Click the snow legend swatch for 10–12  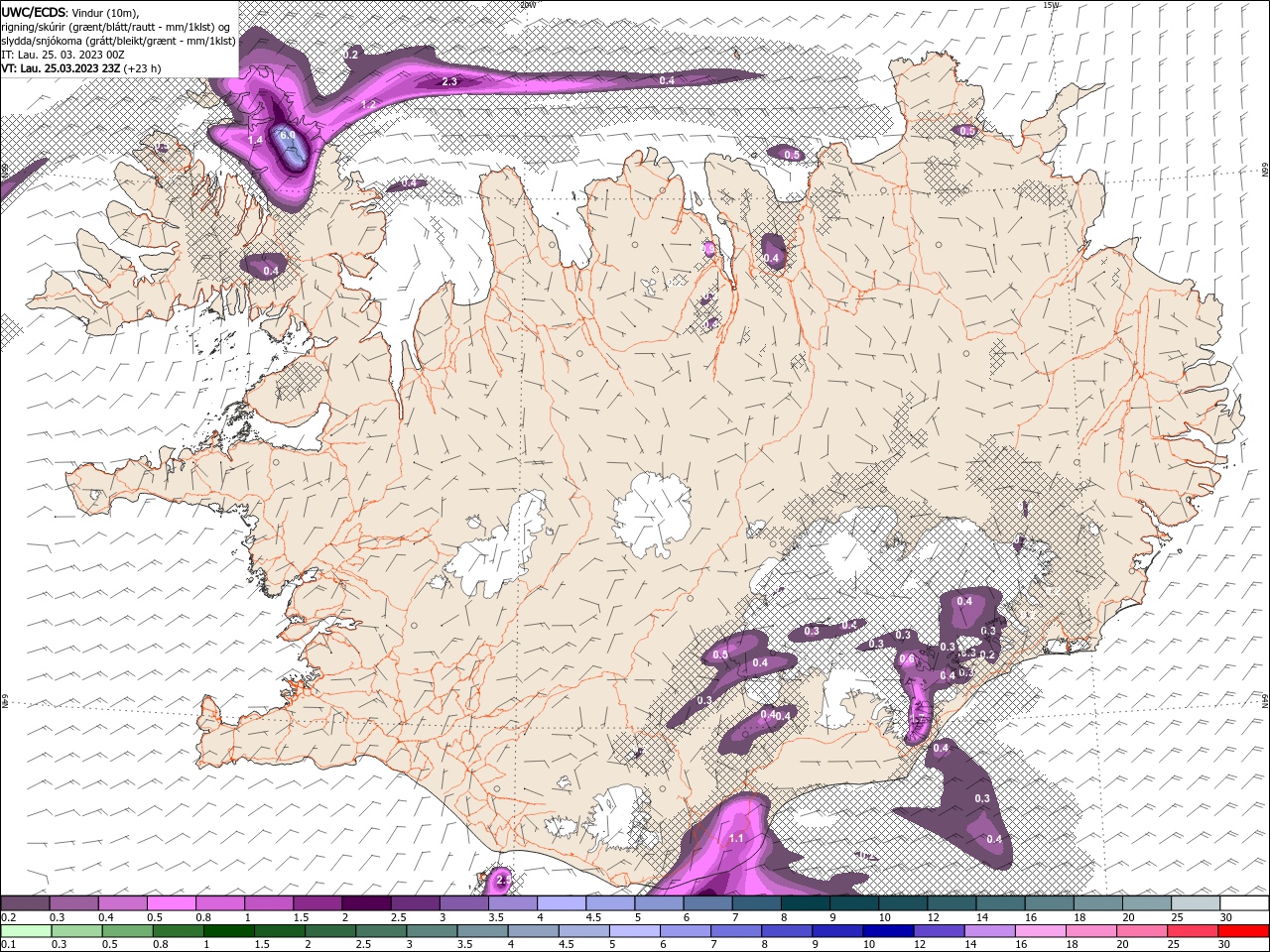click(x=903, y=903)
